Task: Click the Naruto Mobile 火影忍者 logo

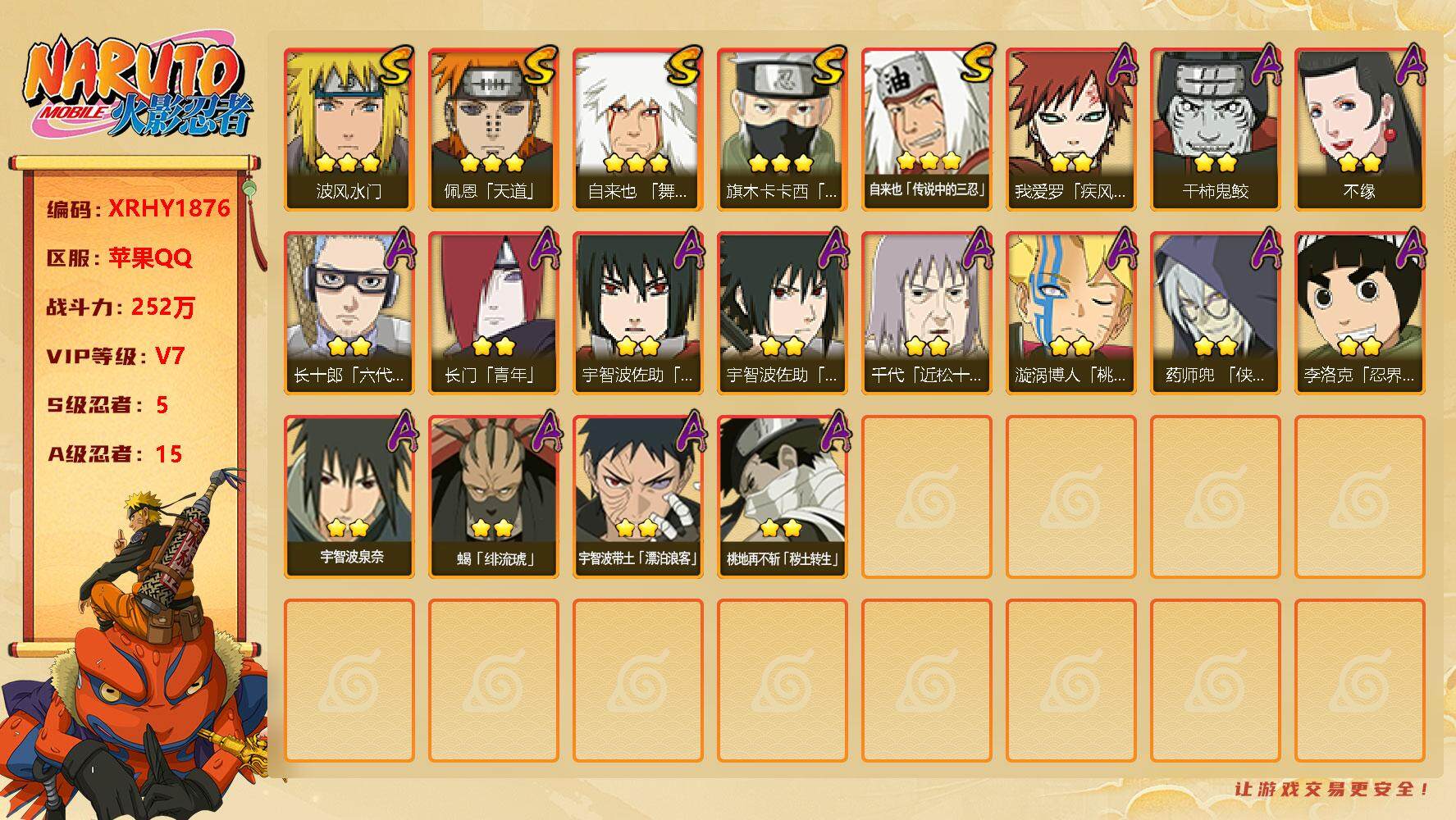Action: click(138, 88)
